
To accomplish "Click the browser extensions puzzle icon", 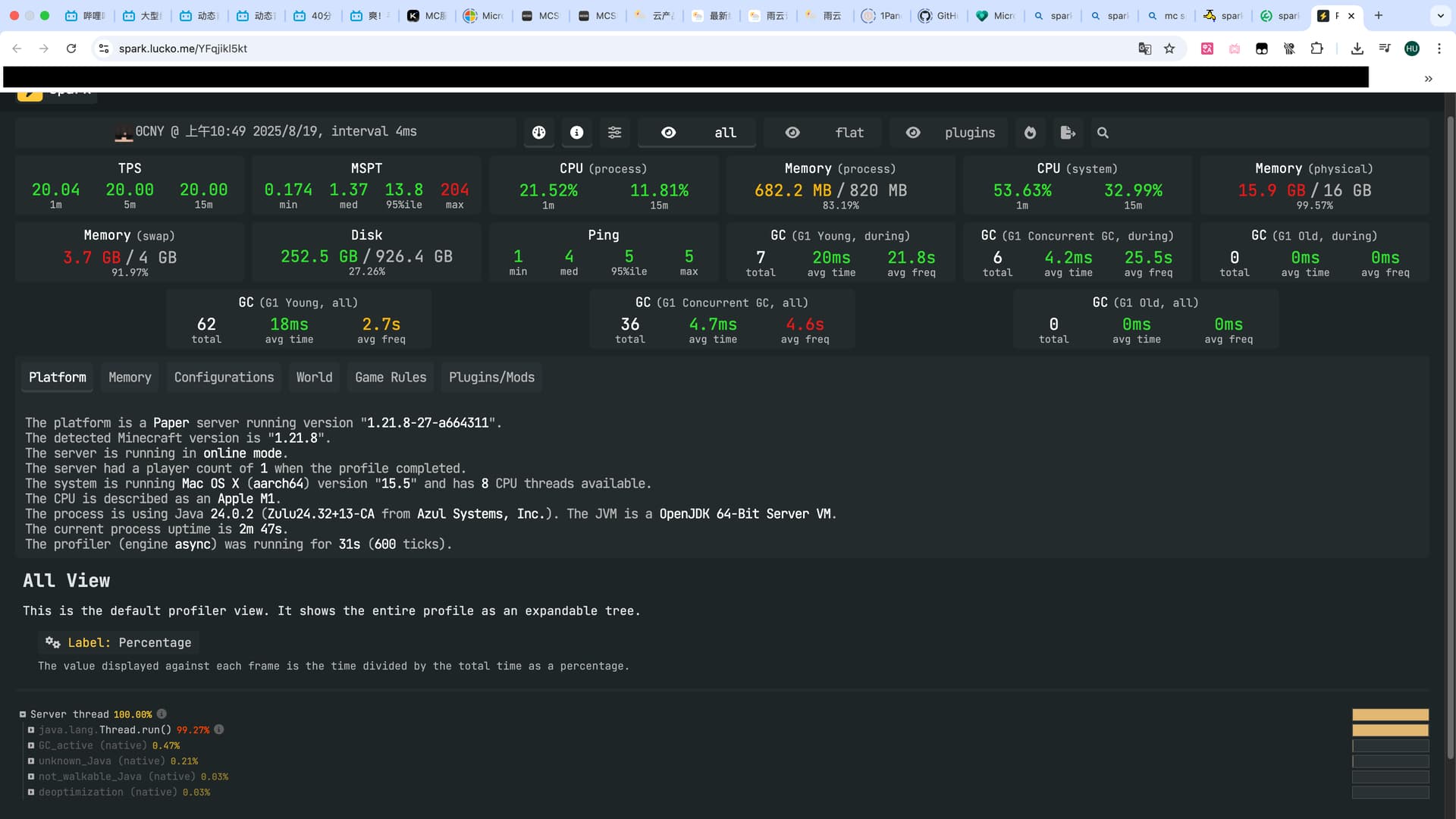I will pos(1316,49).
